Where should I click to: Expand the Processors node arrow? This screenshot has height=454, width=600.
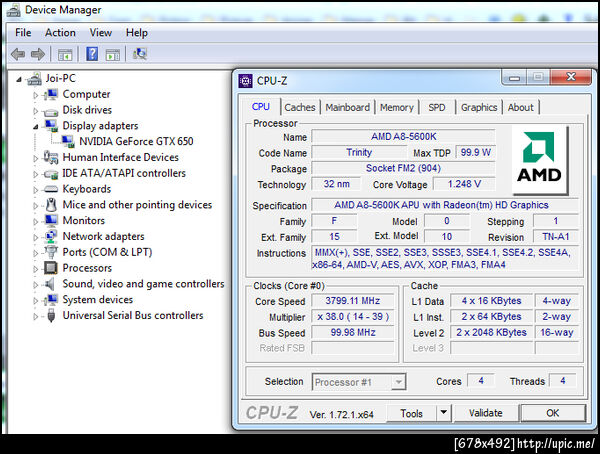[36, 269]
